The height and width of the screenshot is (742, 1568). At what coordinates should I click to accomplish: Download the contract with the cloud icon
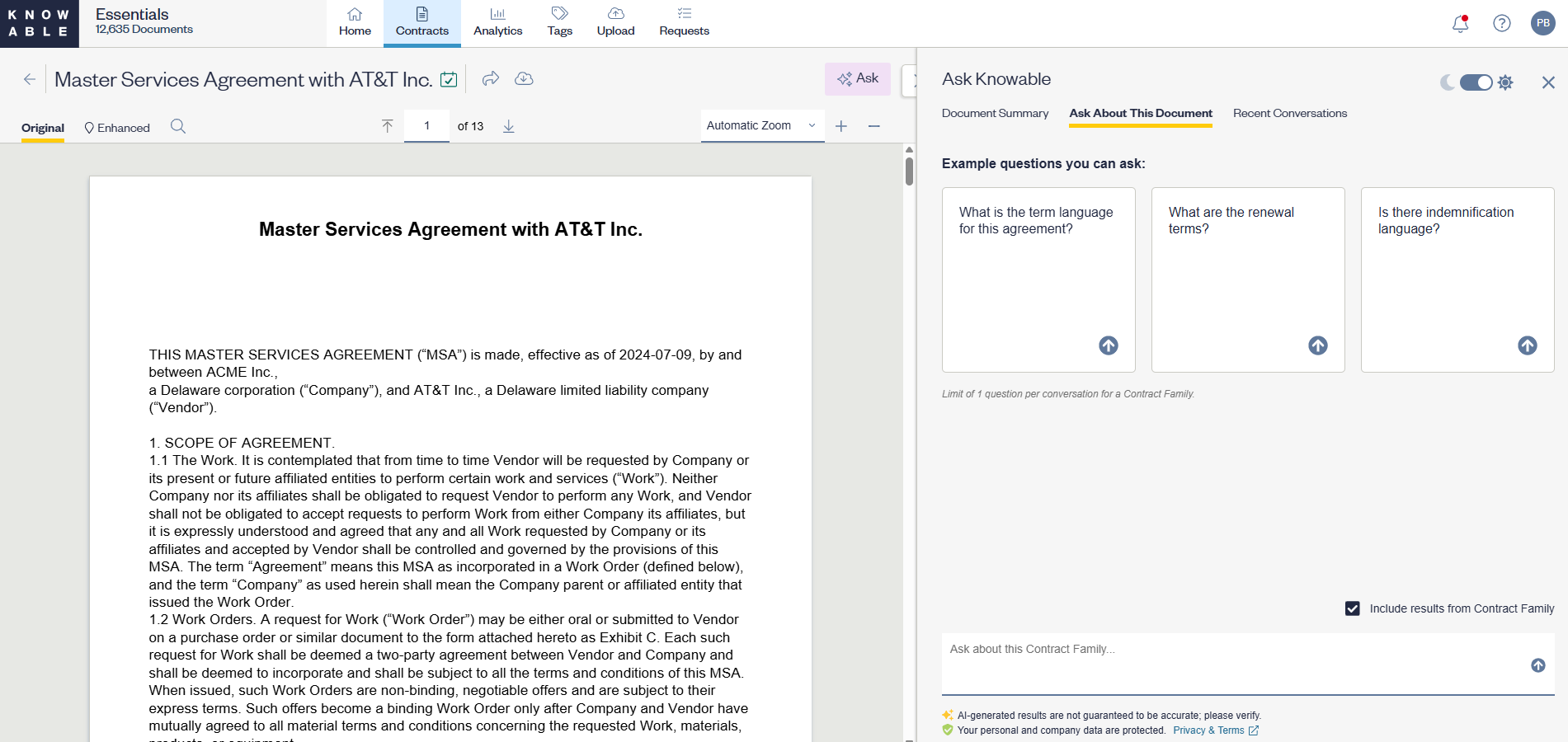[x=524, y=78]
